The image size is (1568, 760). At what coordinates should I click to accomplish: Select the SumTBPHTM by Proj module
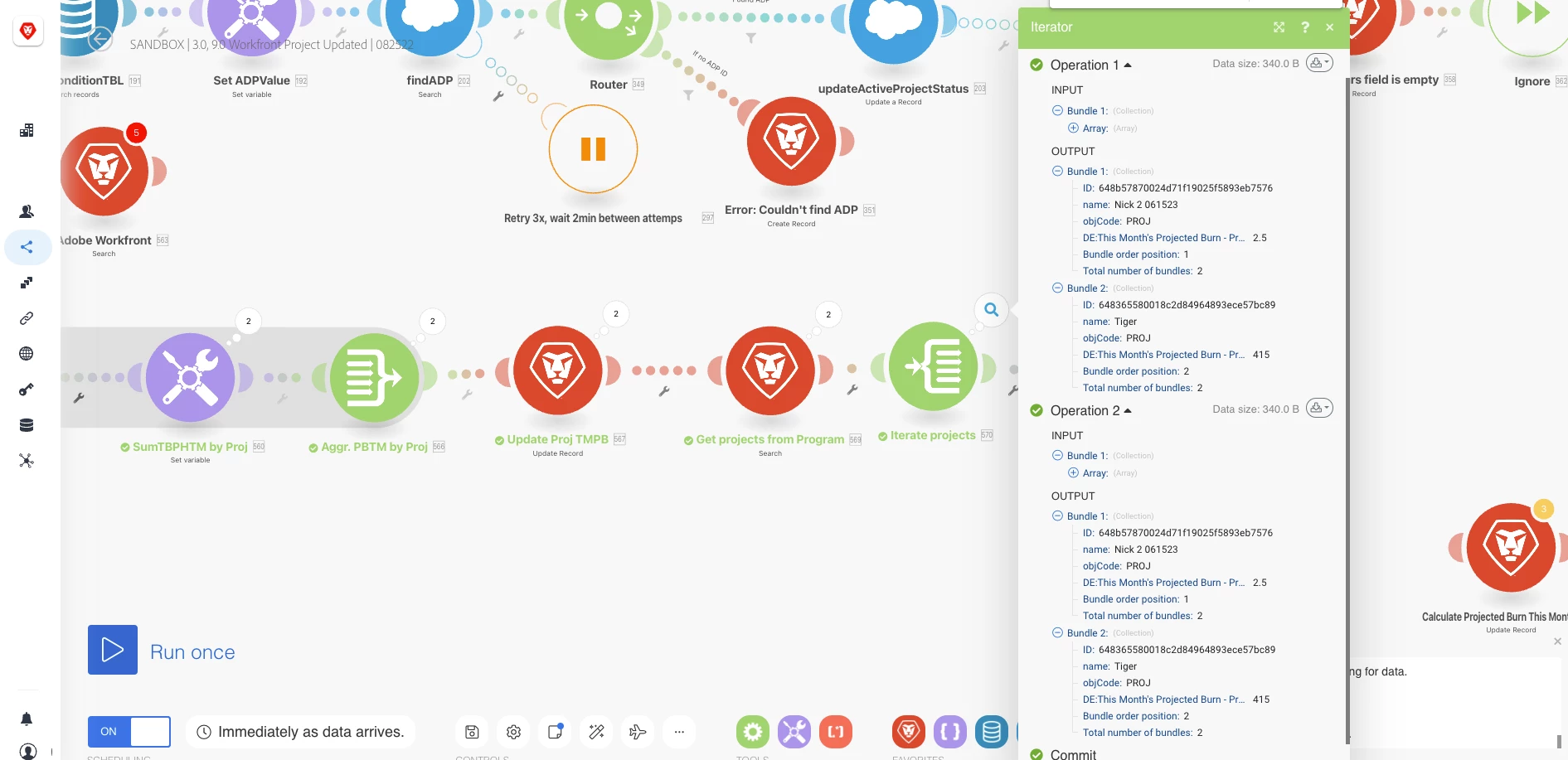(x=190, y=377)
